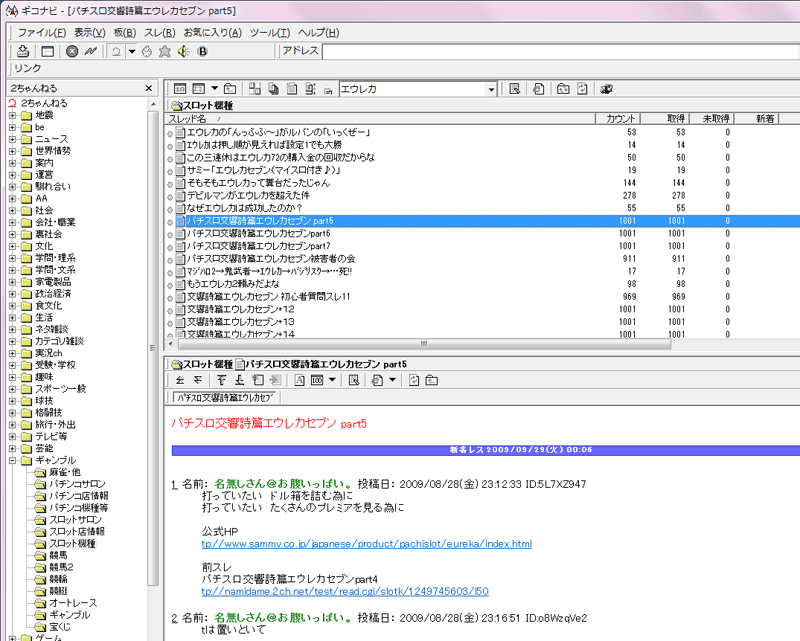Toggle the board panel layout icon
The width and height of the screenshot is (800, 641).
(x=47, y=51)
